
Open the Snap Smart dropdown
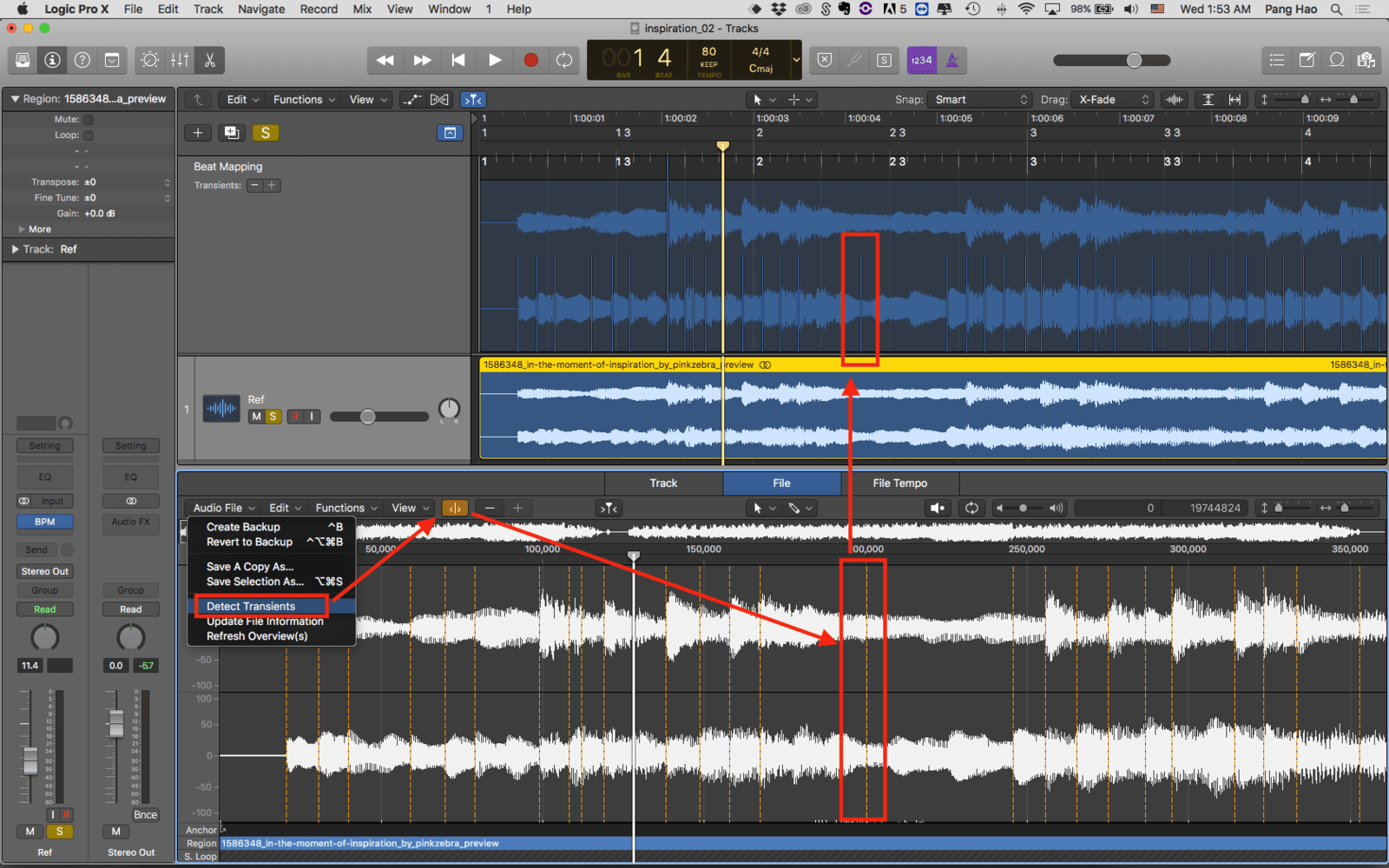pos(978,100)
